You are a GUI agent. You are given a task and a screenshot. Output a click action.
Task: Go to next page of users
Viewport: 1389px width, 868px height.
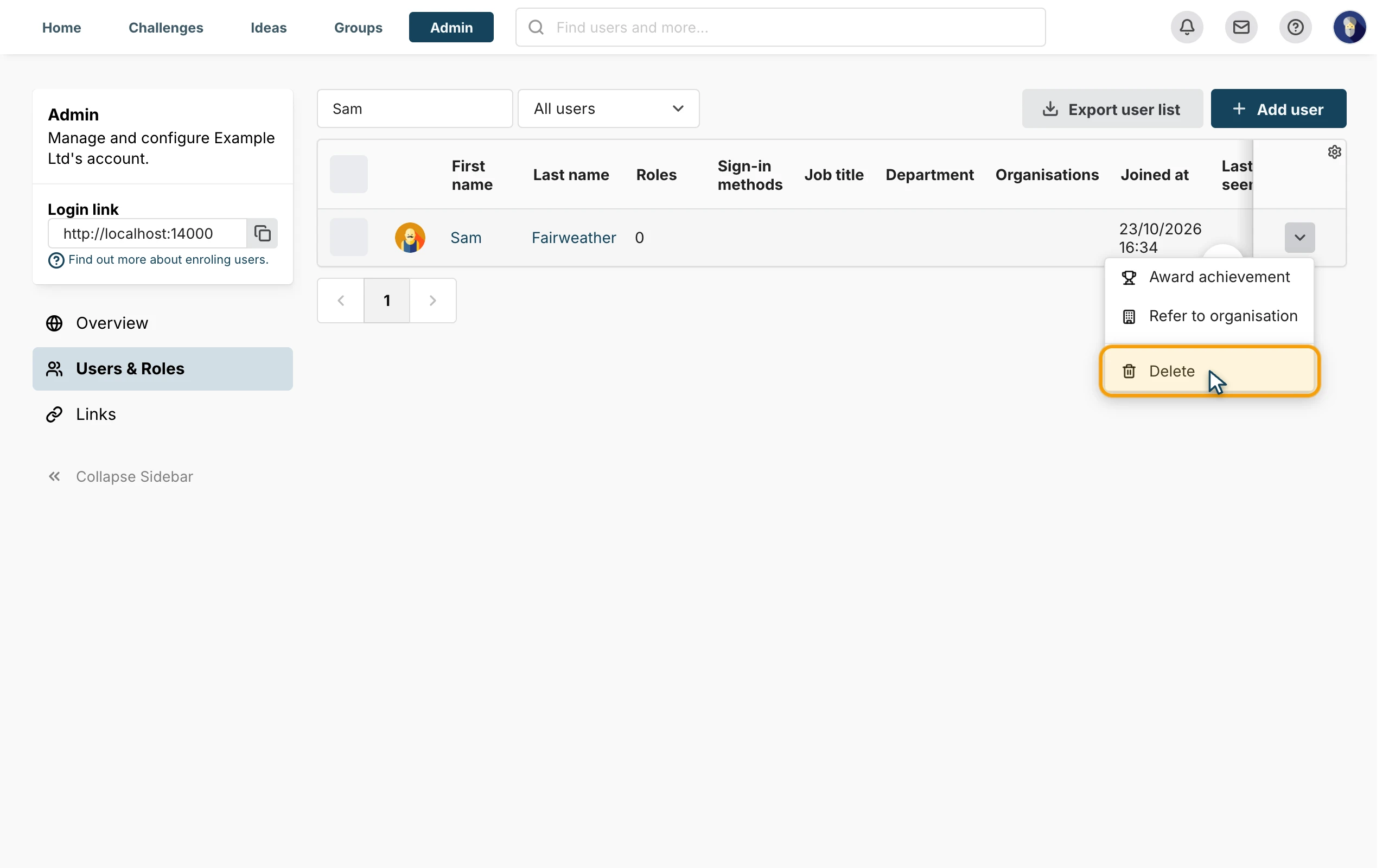433,301
